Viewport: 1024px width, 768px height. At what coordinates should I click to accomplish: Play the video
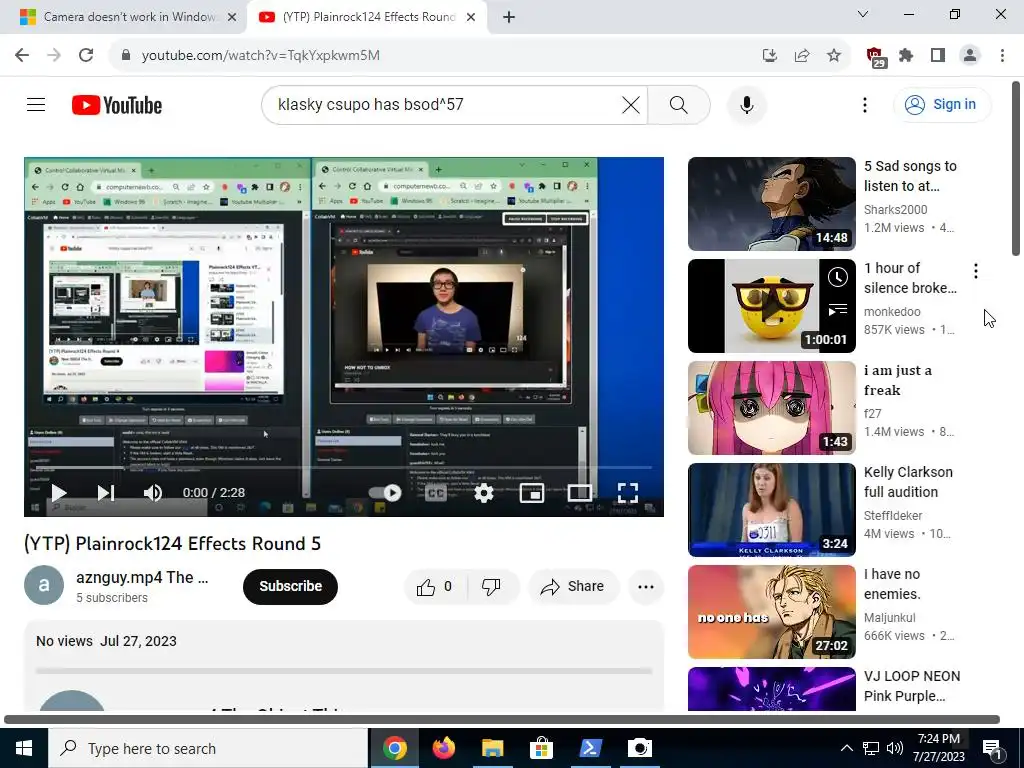59,492
